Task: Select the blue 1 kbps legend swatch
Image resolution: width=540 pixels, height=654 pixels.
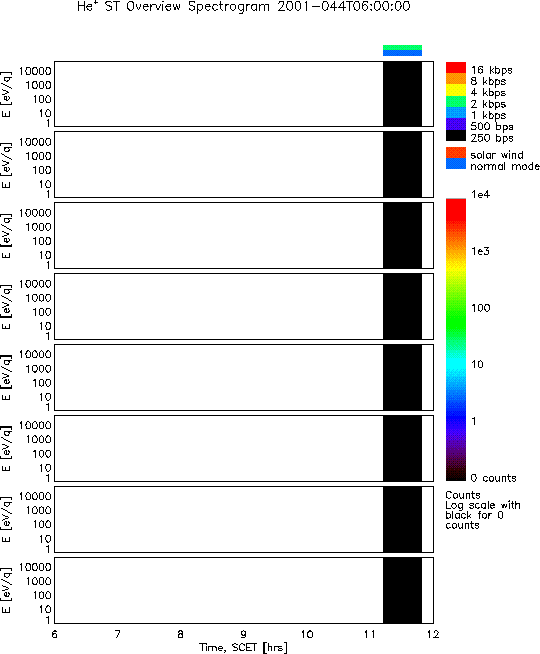Action: click(x=456, y=113)
